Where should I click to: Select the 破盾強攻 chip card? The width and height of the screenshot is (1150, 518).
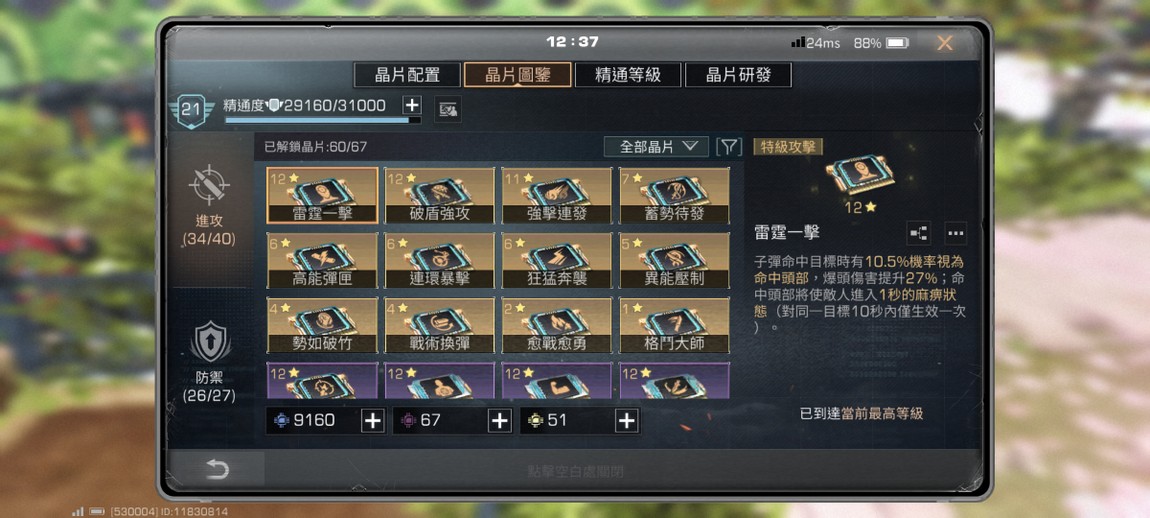[x=440, y=195]
